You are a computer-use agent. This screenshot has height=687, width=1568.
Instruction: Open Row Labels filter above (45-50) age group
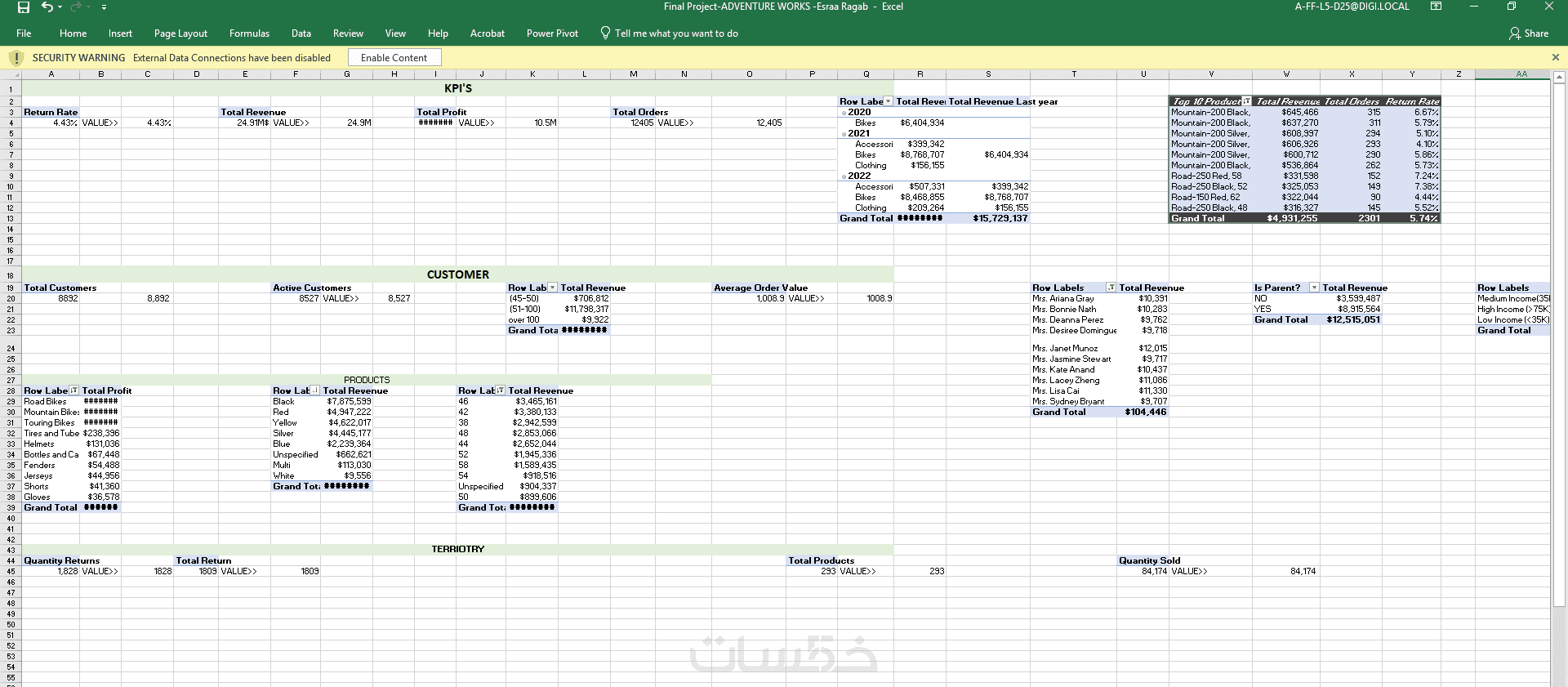pyautogui.click(x=553, y=288)
